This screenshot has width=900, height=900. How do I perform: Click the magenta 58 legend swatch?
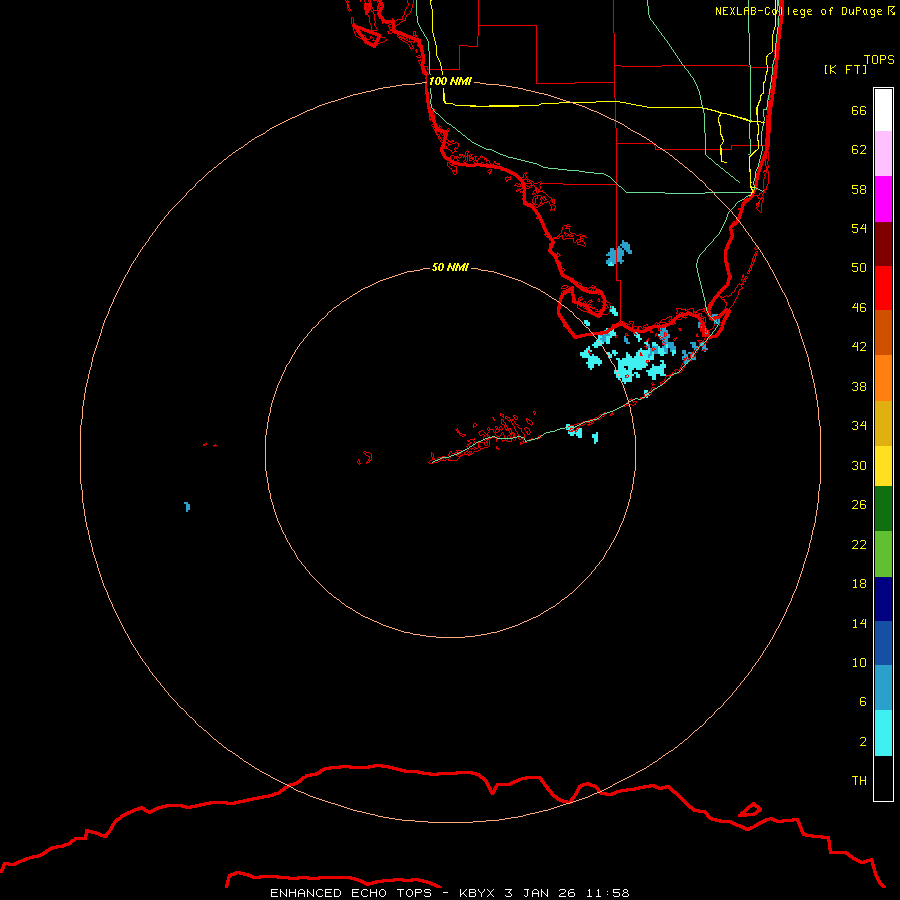(x=883, y=199)
